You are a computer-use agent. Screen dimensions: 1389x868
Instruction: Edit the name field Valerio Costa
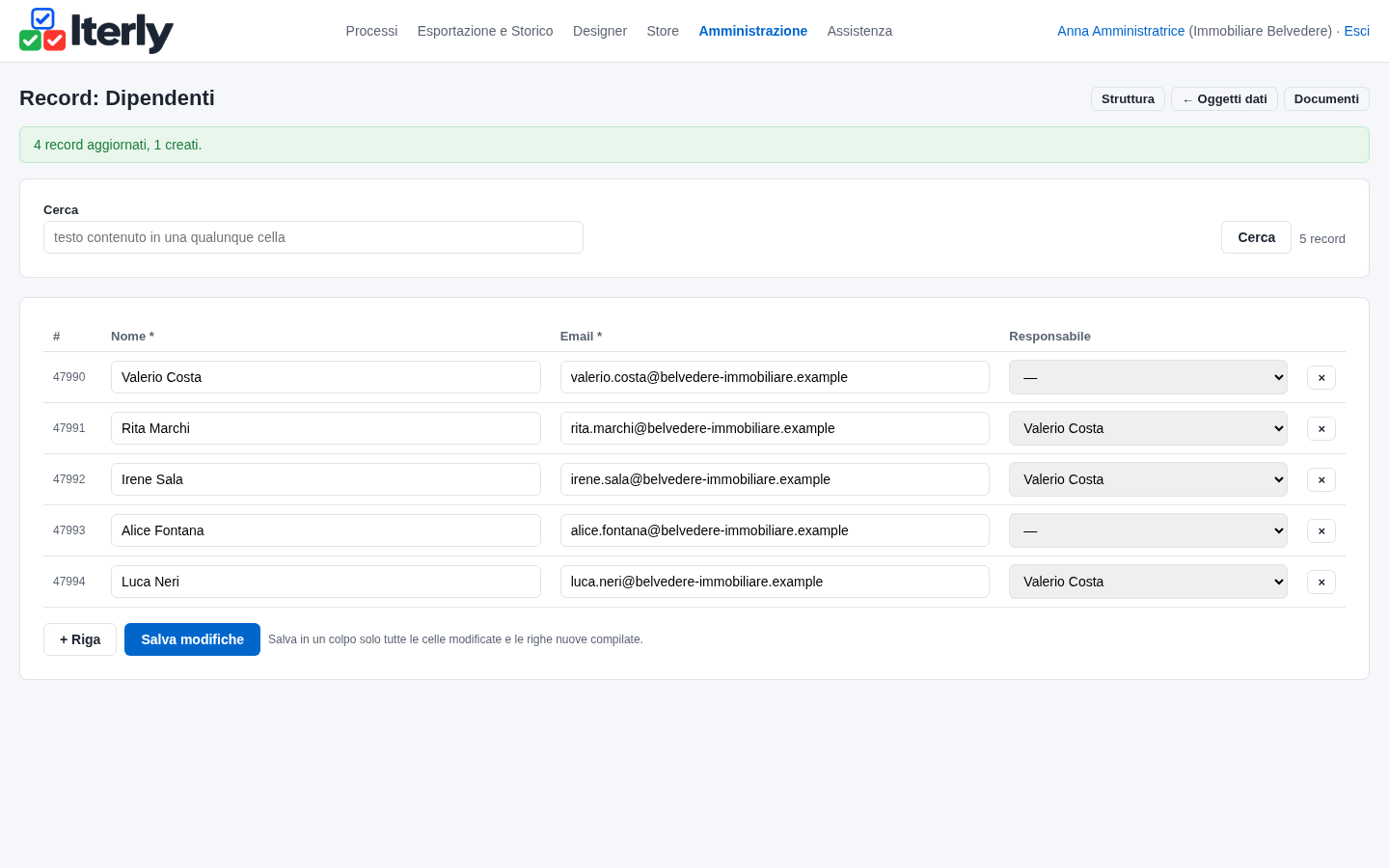coord(326,377)
